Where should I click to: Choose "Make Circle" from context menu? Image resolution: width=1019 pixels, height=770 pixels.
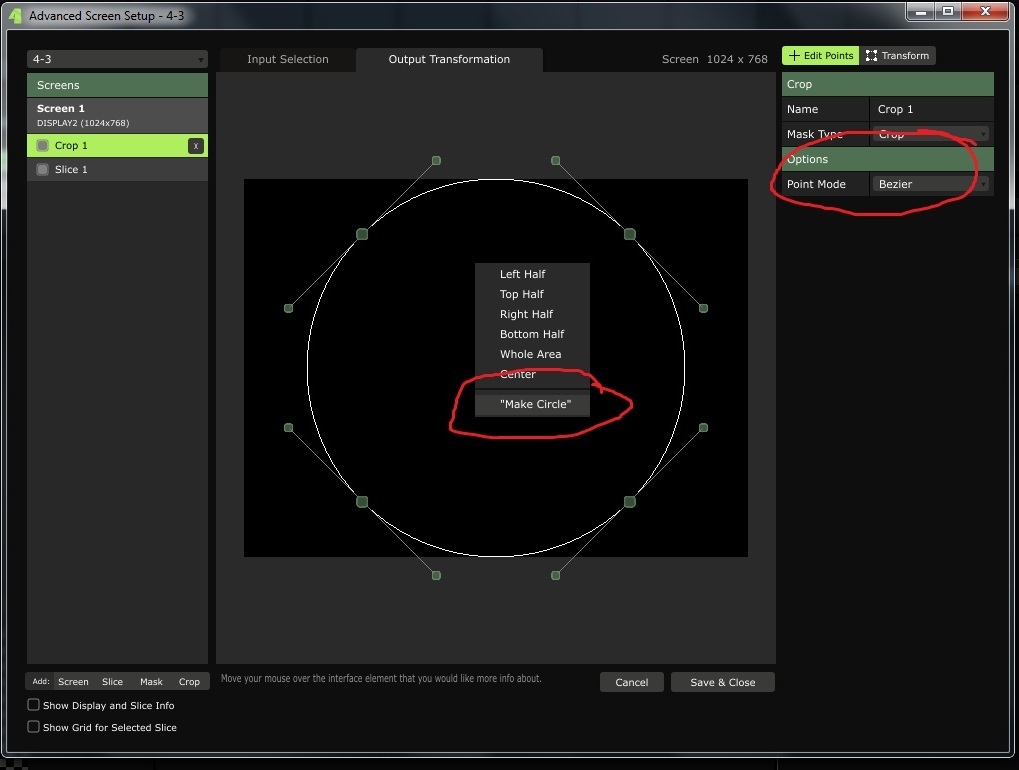click(x=535, y=404)
